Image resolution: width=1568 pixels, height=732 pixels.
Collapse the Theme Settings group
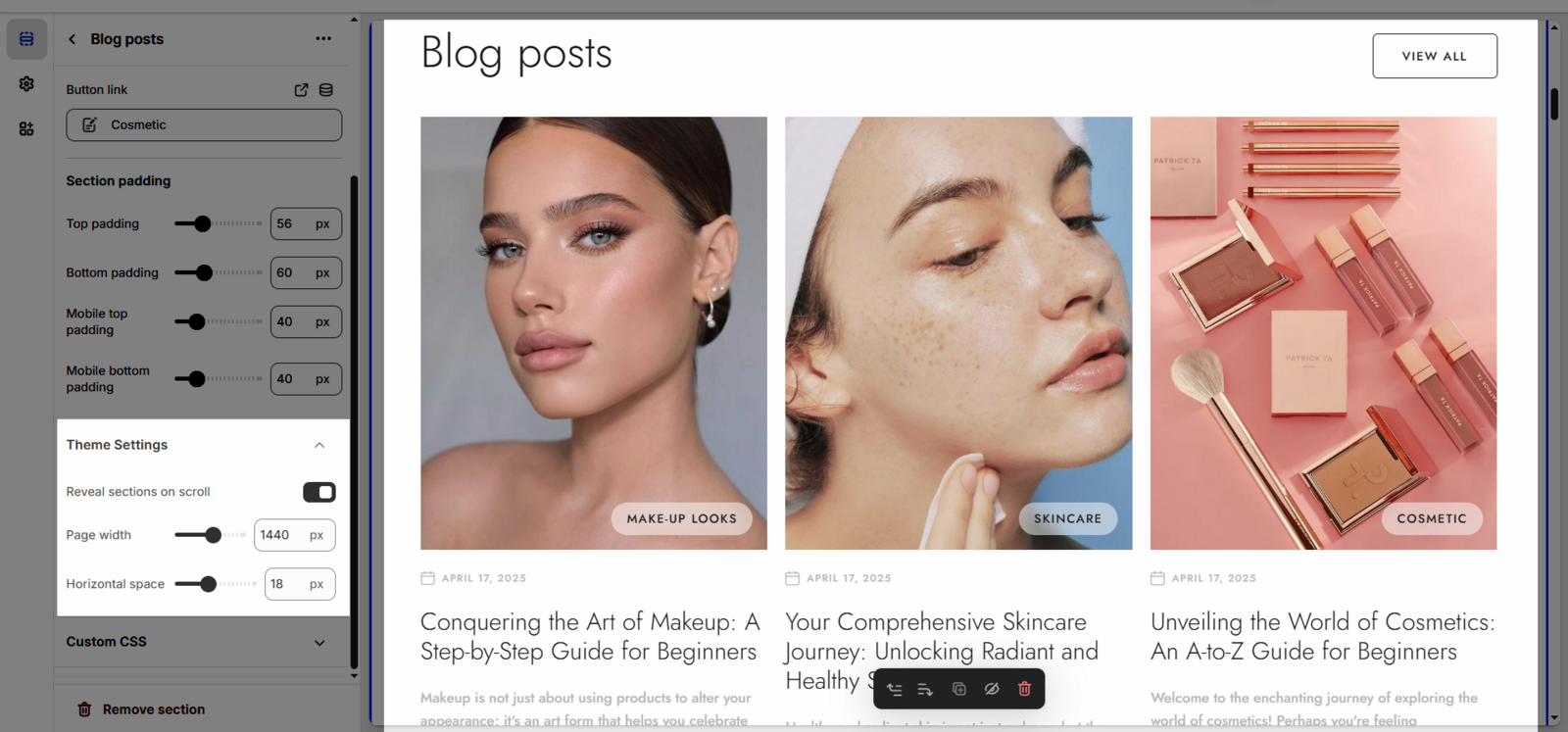click(319, 445)
